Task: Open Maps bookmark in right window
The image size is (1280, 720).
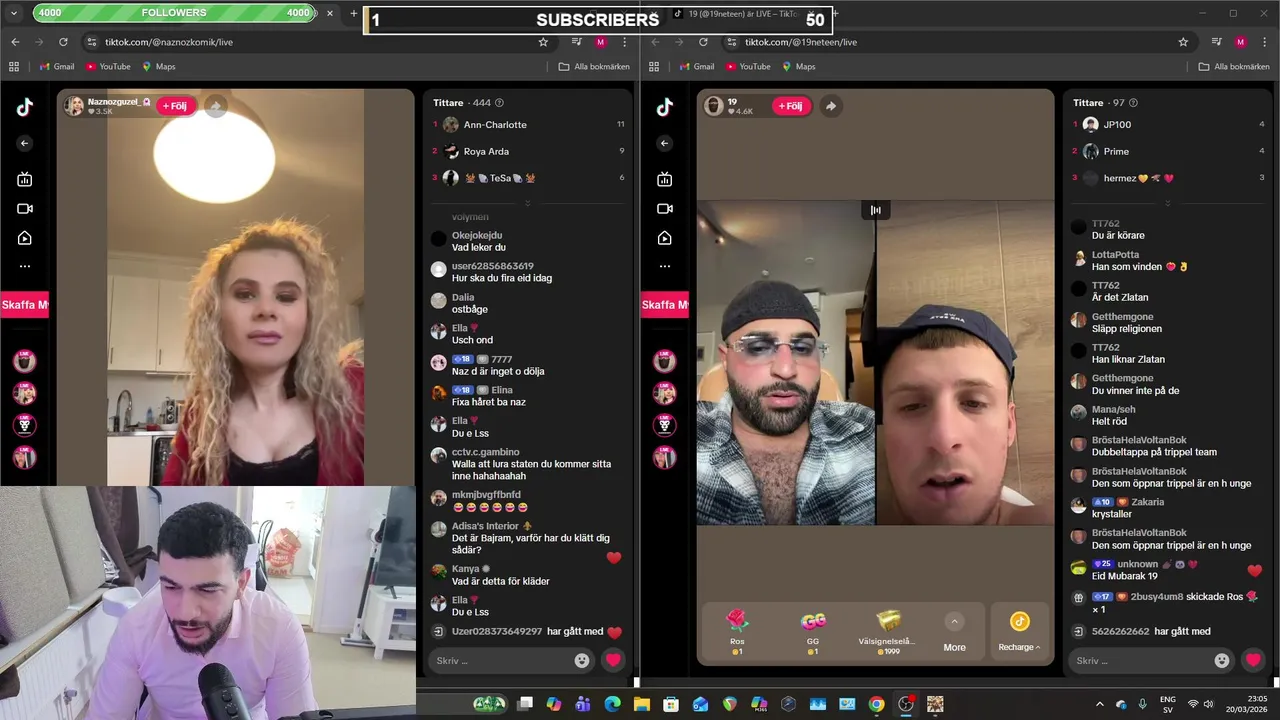Action: [798, 67]
